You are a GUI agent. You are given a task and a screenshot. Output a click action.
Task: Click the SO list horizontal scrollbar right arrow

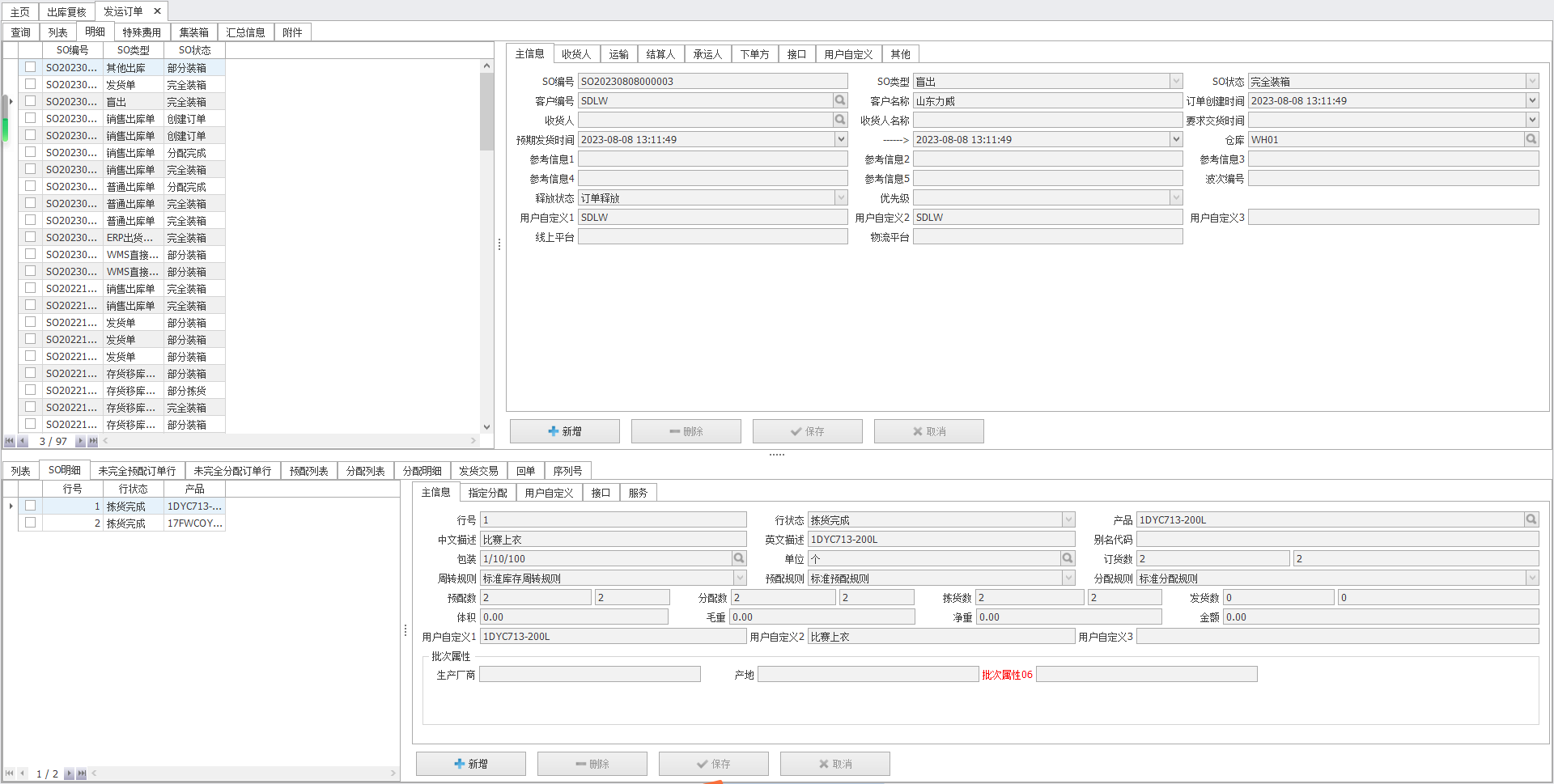[473, 441]
